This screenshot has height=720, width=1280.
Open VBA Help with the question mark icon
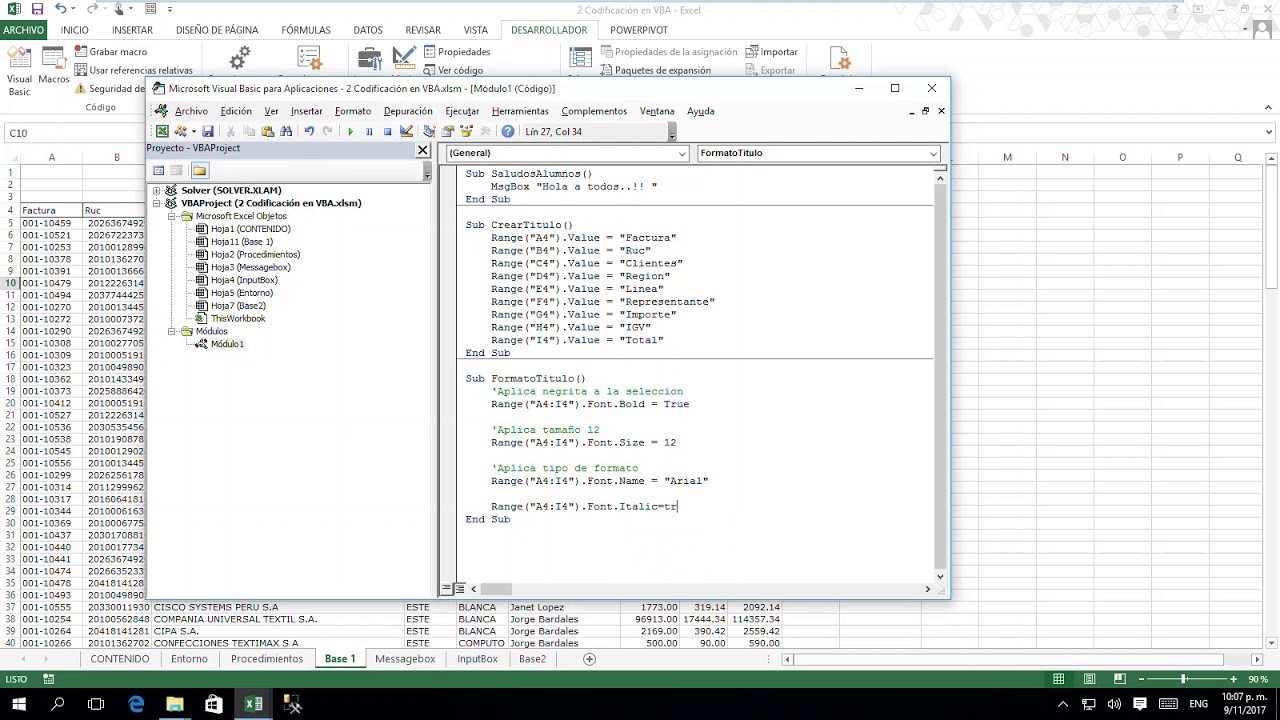click(x=508, y=131)
